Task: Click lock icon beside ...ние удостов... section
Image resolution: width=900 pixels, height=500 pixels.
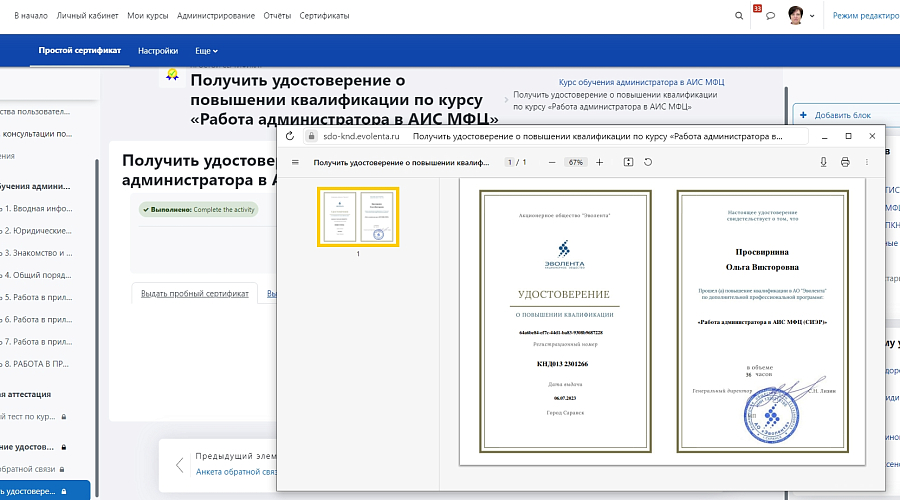Action: (64, 447)
